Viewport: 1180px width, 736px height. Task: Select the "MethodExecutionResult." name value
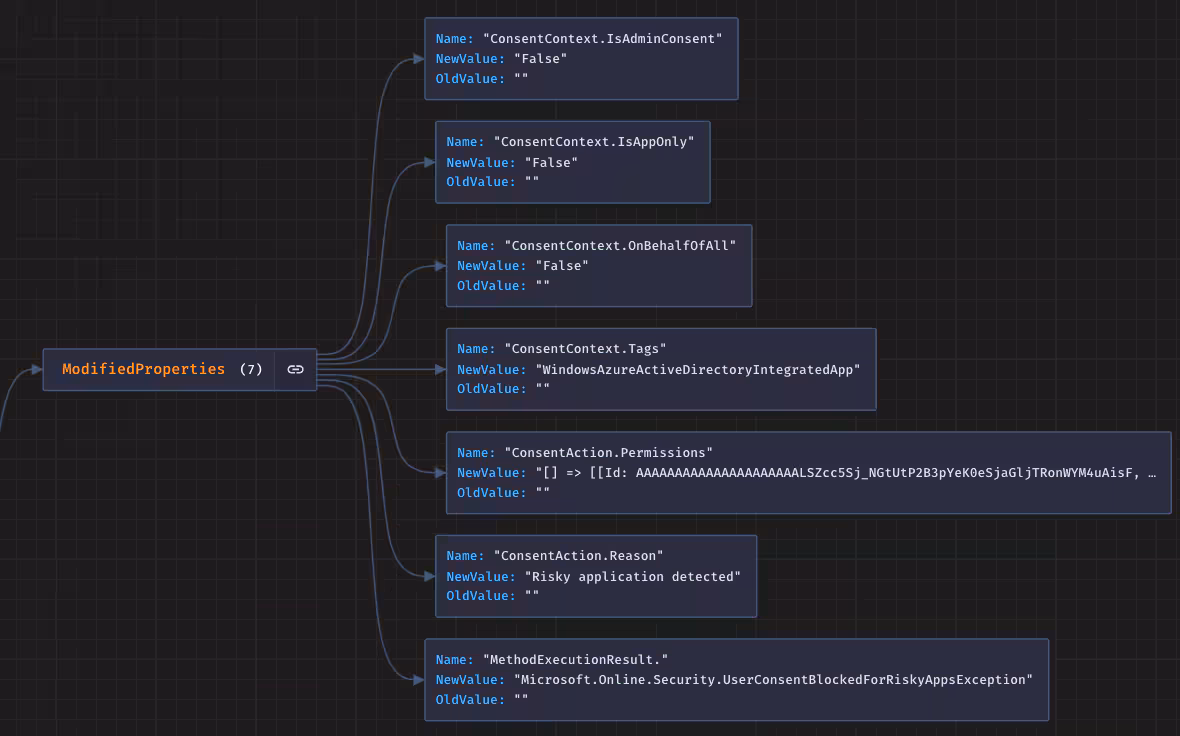(x=575, y=660)
